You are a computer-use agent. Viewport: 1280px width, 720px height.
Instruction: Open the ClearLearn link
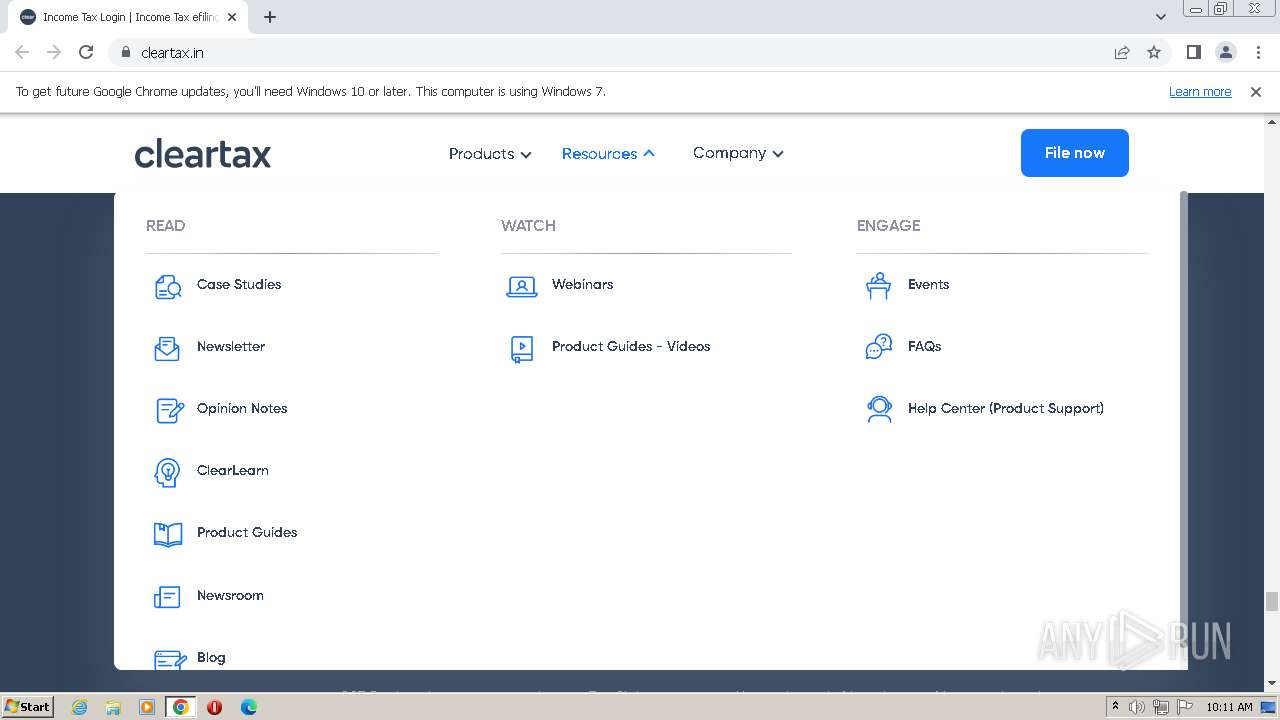[233, 471]
